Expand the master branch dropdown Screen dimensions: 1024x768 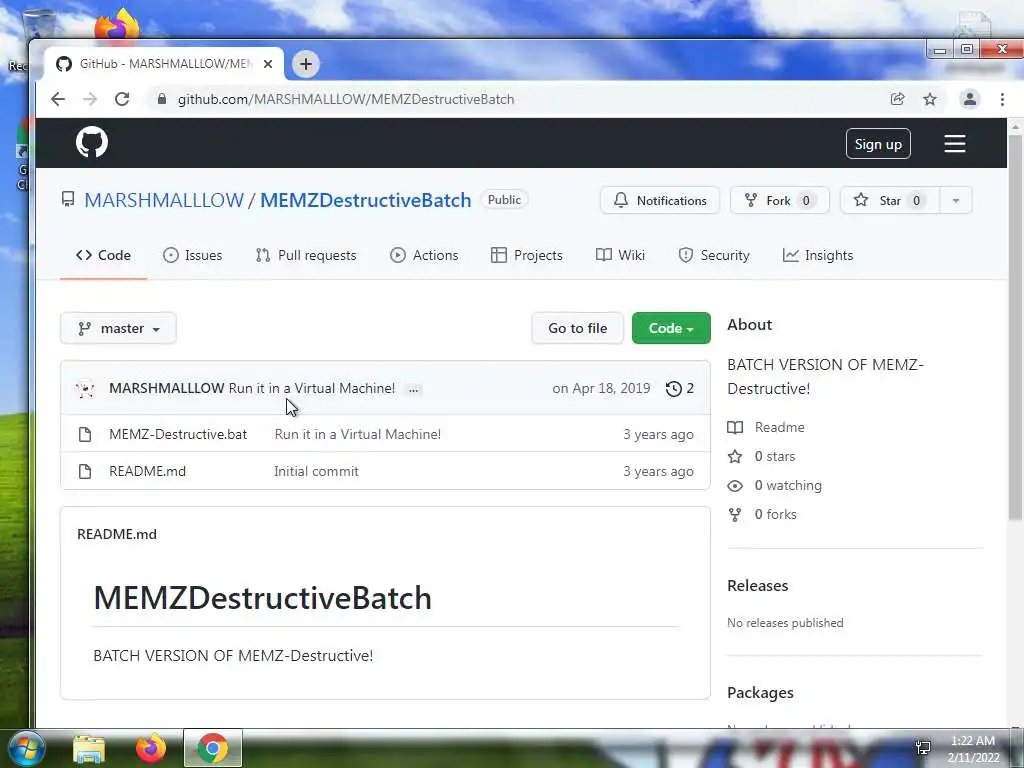tap(118, 328)
